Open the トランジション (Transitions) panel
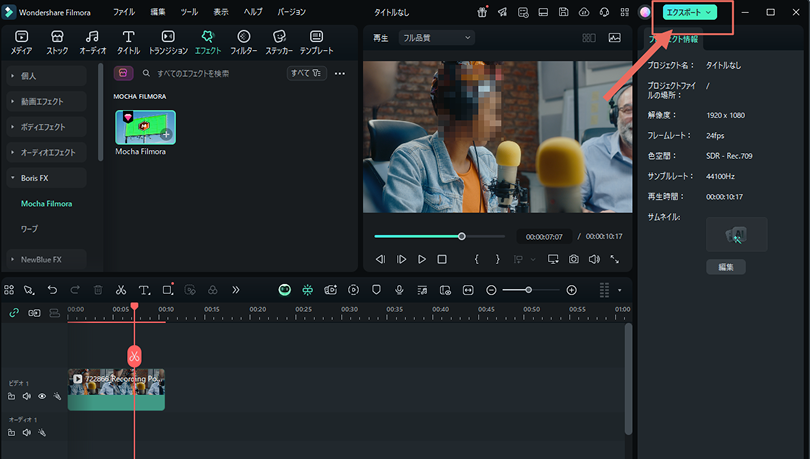Screen dimensions: 810x459 coord(168,42)
